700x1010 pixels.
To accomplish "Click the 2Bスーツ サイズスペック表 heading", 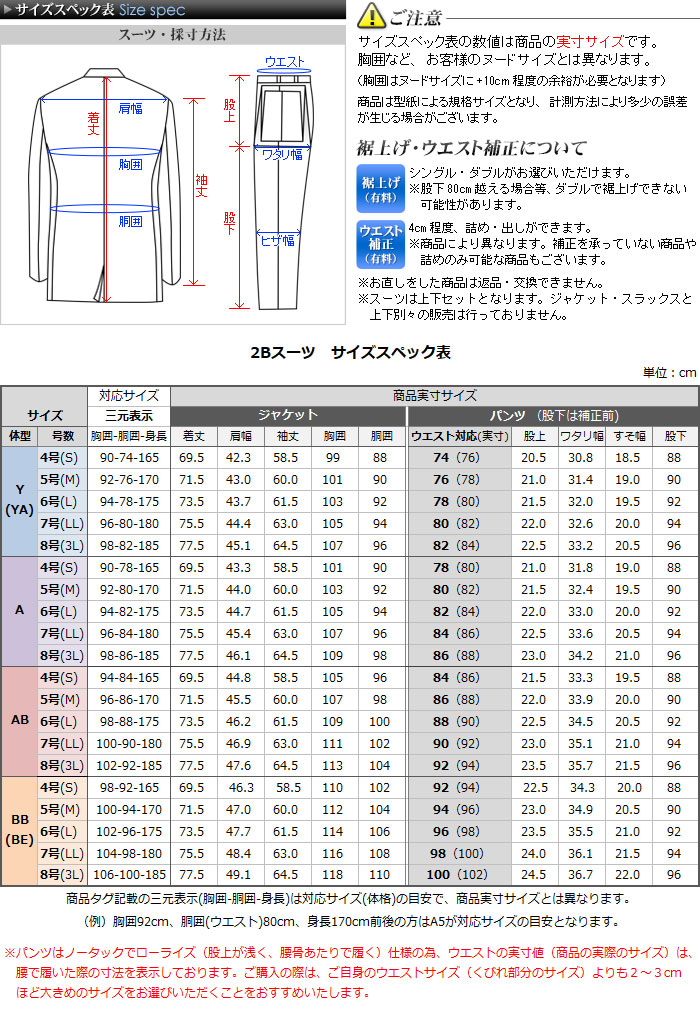I will pos(349,353).
